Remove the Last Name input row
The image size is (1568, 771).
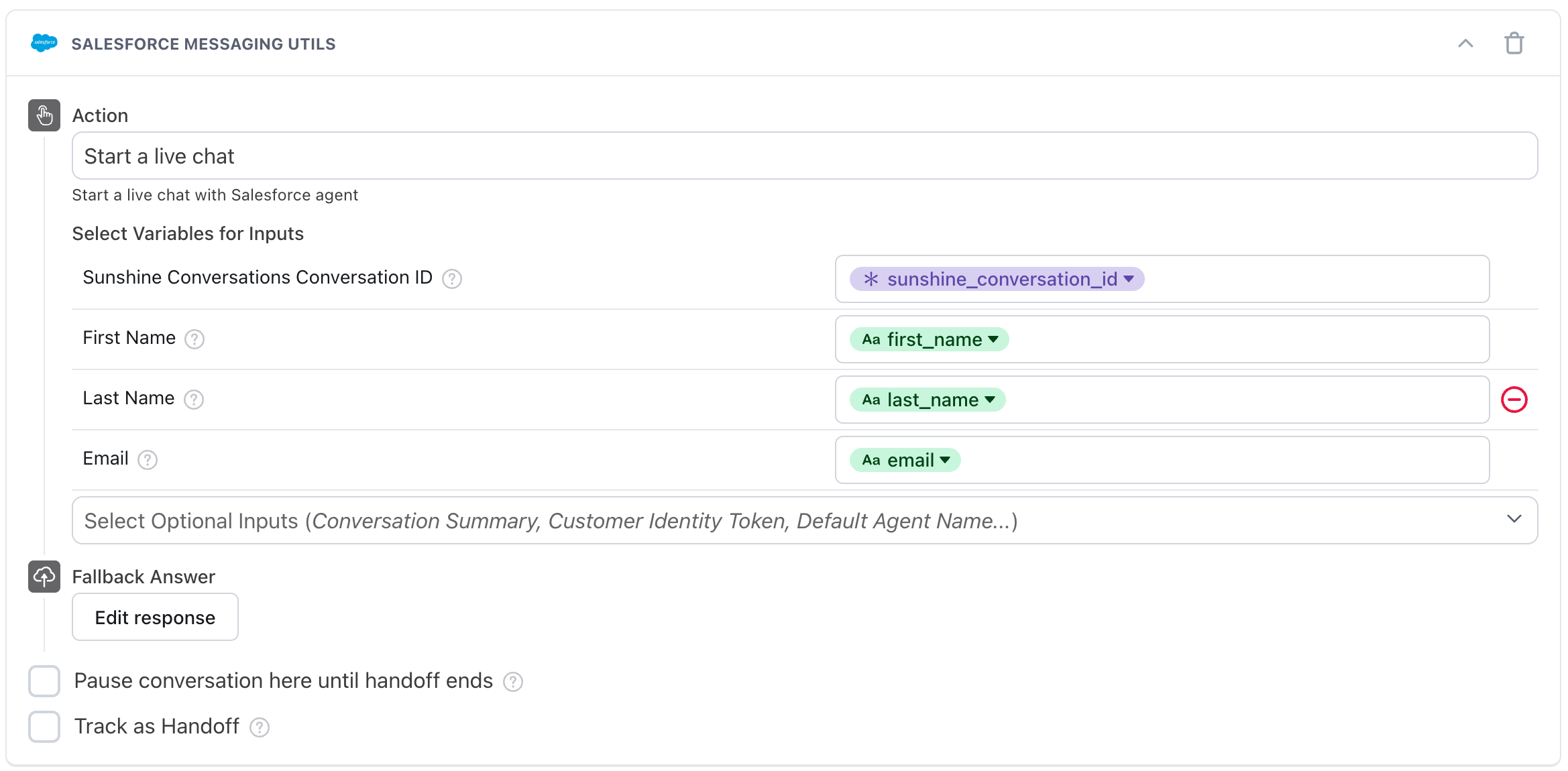[1514, 399]
